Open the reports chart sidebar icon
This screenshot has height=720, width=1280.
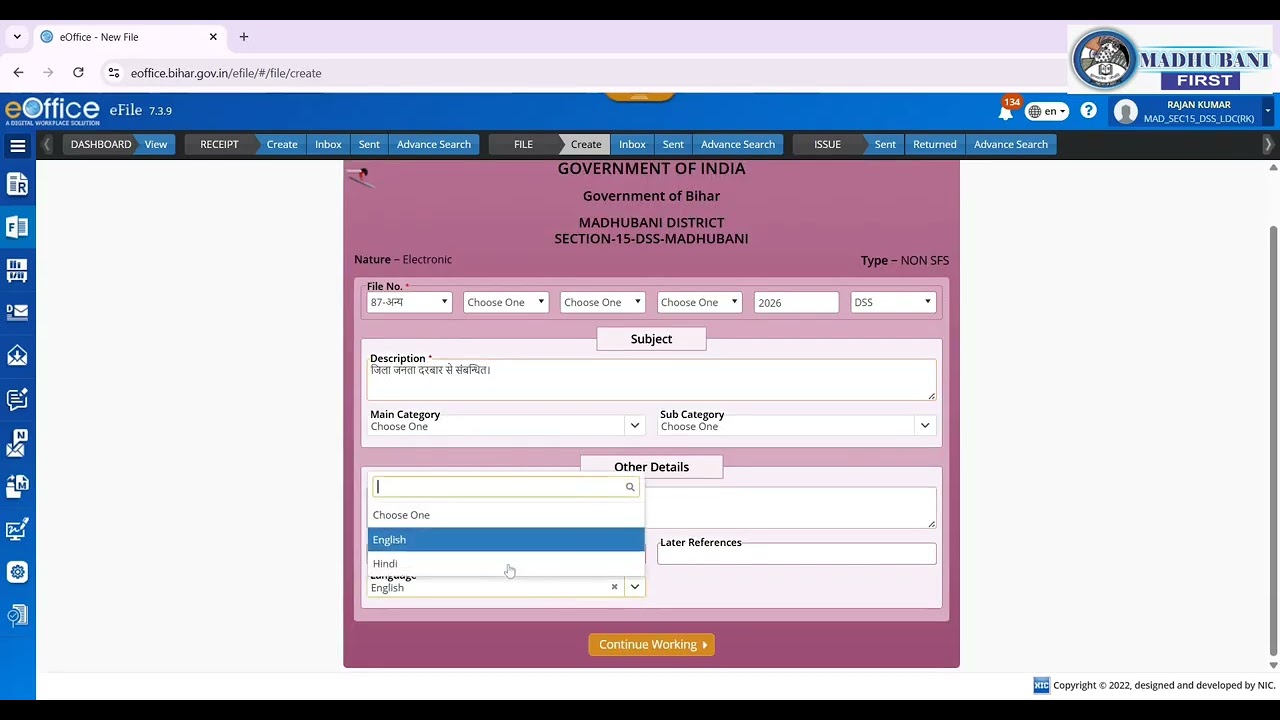point(17,529)
